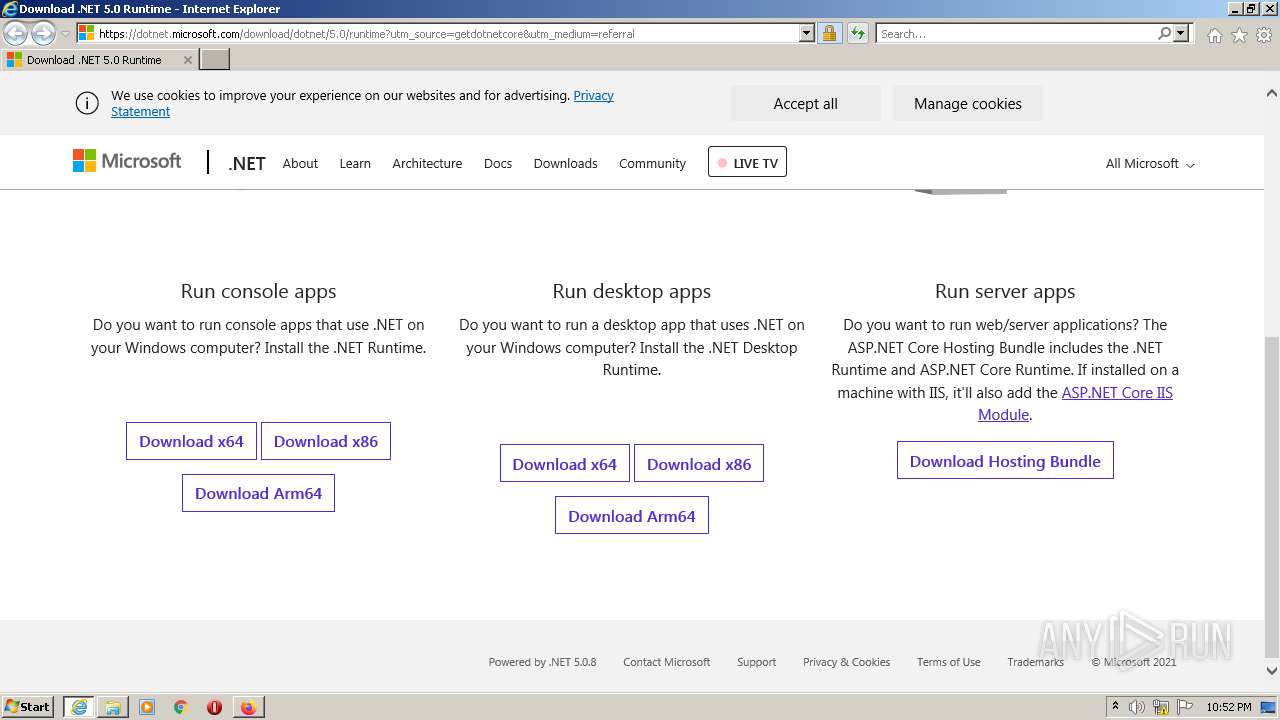The height and width of the screenshot is (720, 1280).
Task: Open the Favorites star icon
Action: click(1239, 35)
